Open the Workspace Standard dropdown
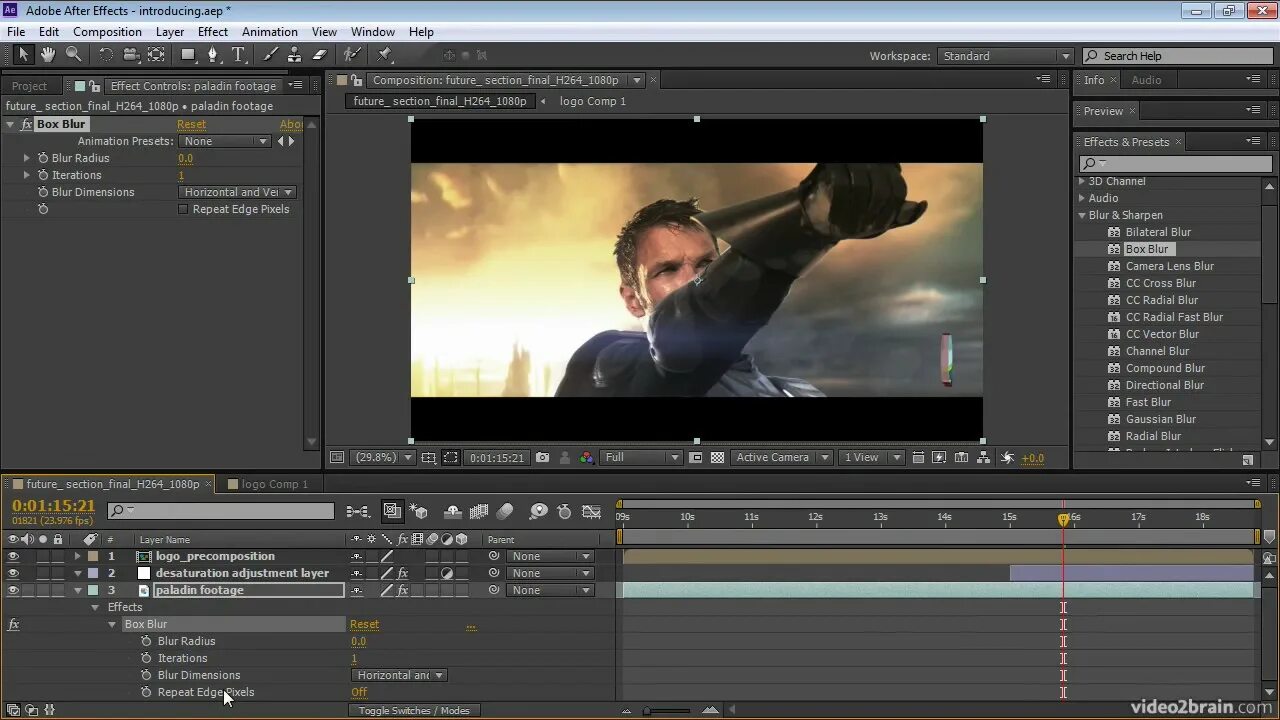Image resolution: width=1280 pixels, height=720 pixels. pyautogui.click(x=1006, y=56)
